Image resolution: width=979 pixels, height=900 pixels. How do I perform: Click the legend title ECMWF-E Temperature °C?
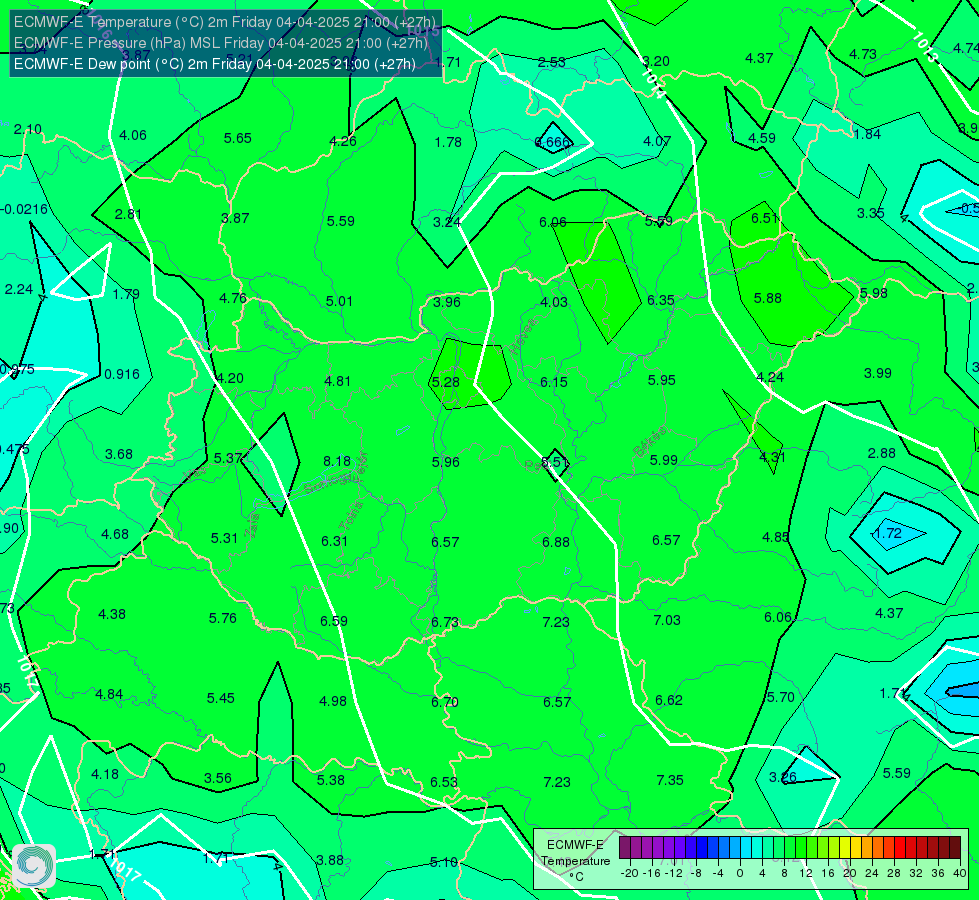[575, 861]
